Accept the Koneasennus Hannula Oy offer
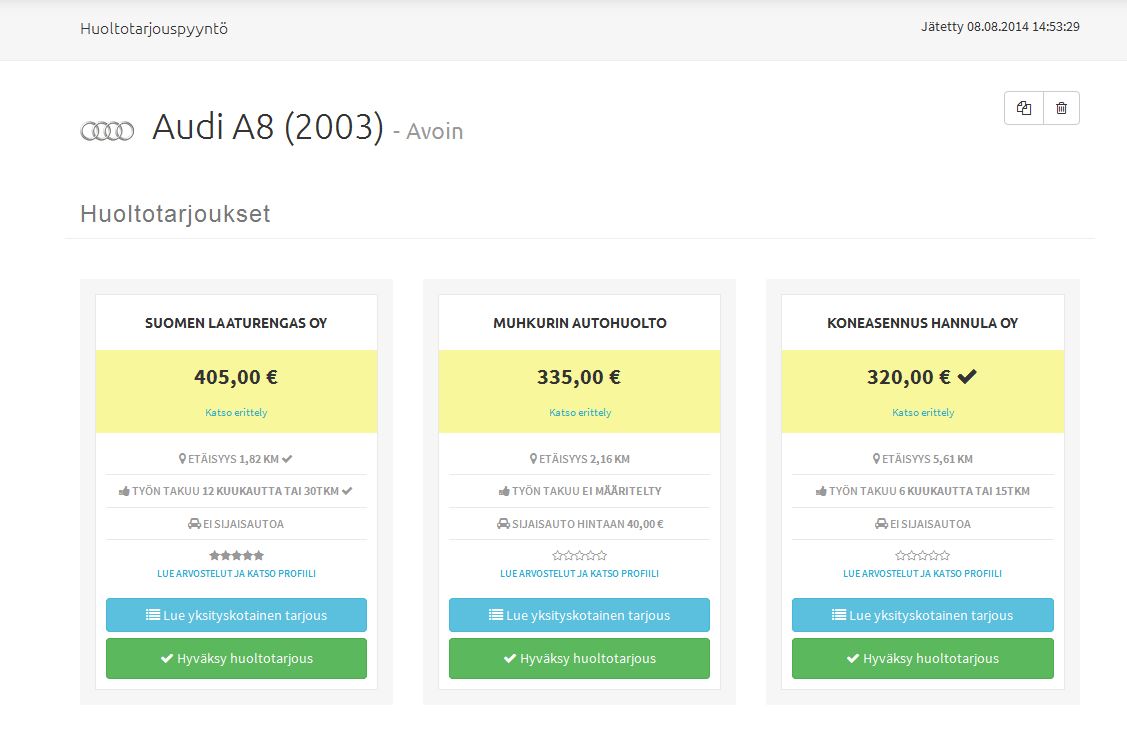 point(922,658)
